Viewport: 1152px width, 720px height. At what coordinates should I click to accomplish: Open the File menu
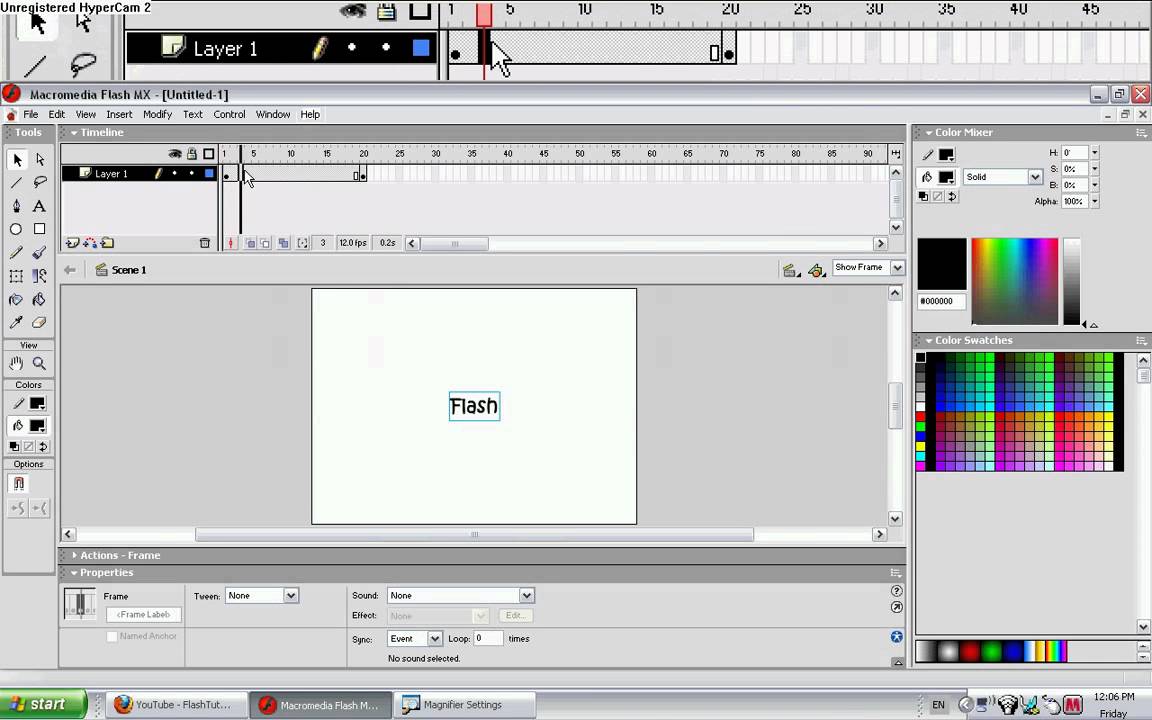point(31,115)
